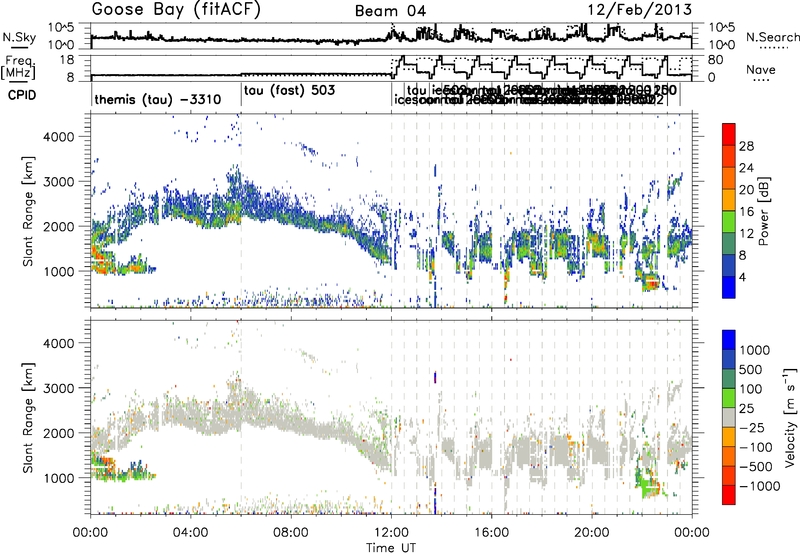Click the "16" label on Power colorbar
This screenshot has height=554, width=800.
coord(746,212)
